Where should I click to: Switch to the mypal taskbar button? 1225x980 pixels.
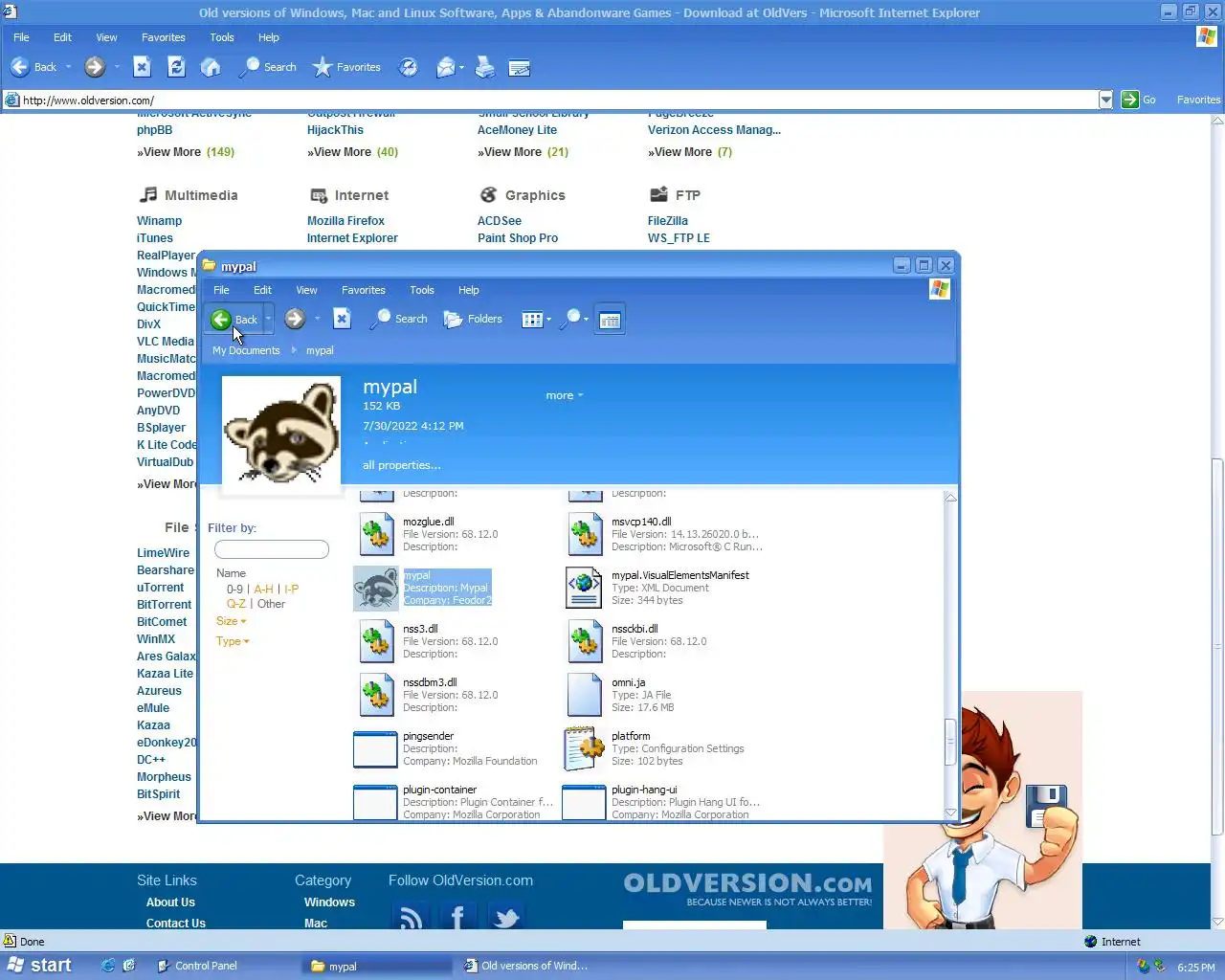[377, 966]
